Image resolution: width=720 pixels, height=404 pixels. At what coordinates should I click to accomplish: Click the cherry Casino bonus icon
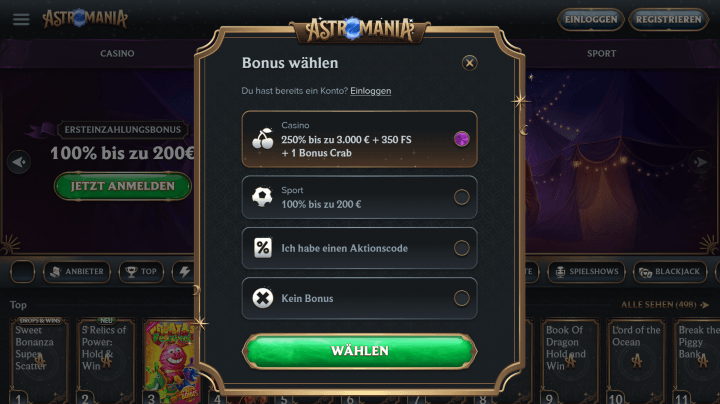[263, 139]
